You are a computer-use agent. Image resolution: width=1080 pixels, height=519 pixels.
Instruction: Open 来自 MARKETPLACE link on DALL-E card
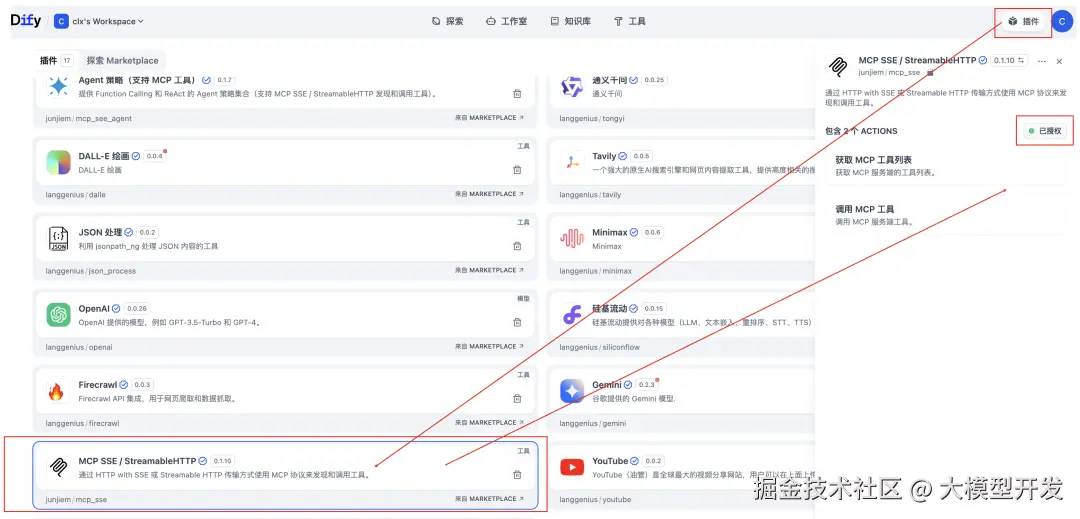[489, 194]
